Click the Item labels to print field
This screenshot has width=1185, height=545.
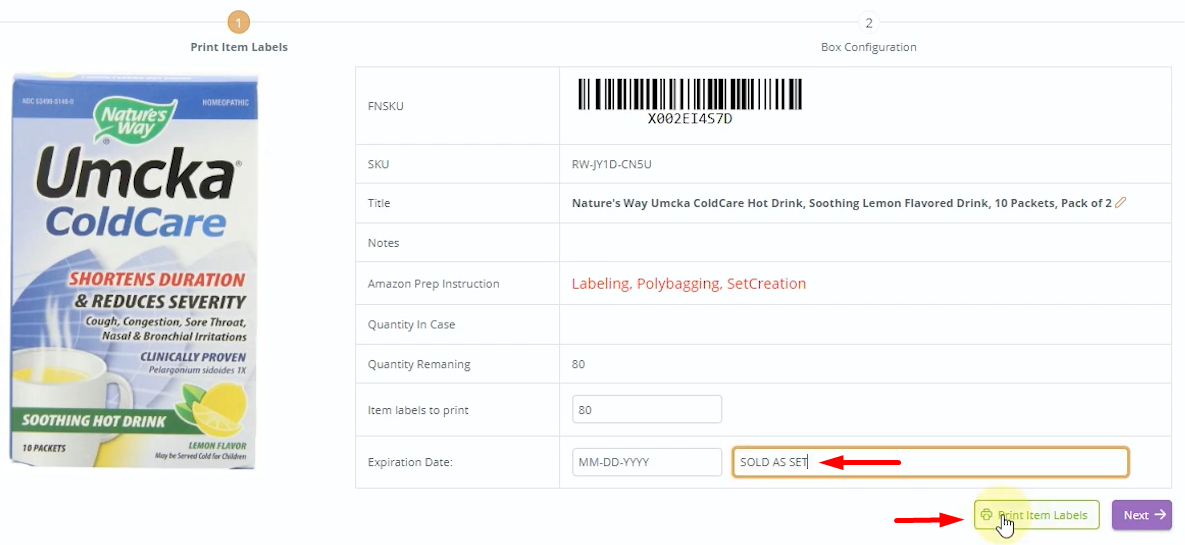pyautogui.click(x=647, y=409)
